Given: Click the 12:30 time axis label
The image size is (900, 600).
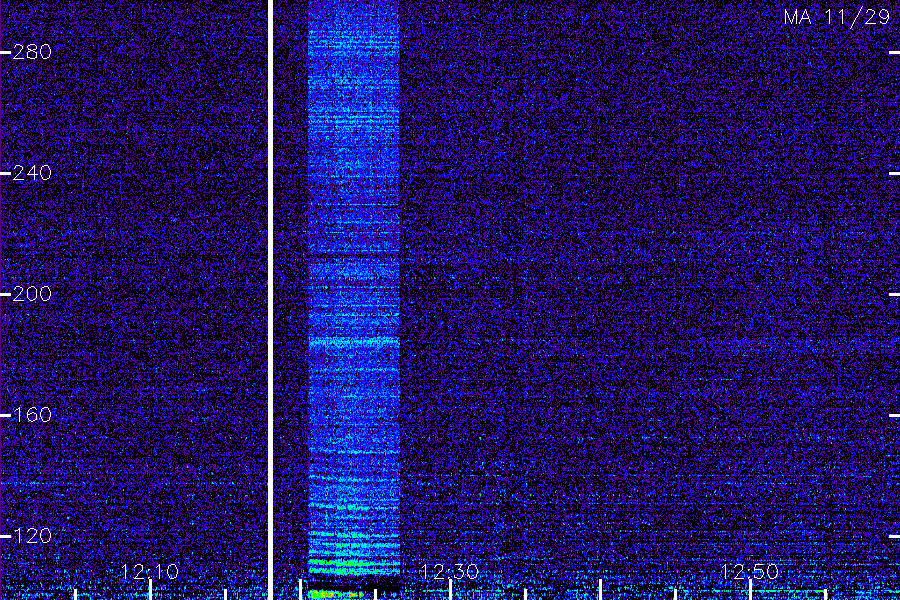Looking at the screenshot, I should [449, 571].
